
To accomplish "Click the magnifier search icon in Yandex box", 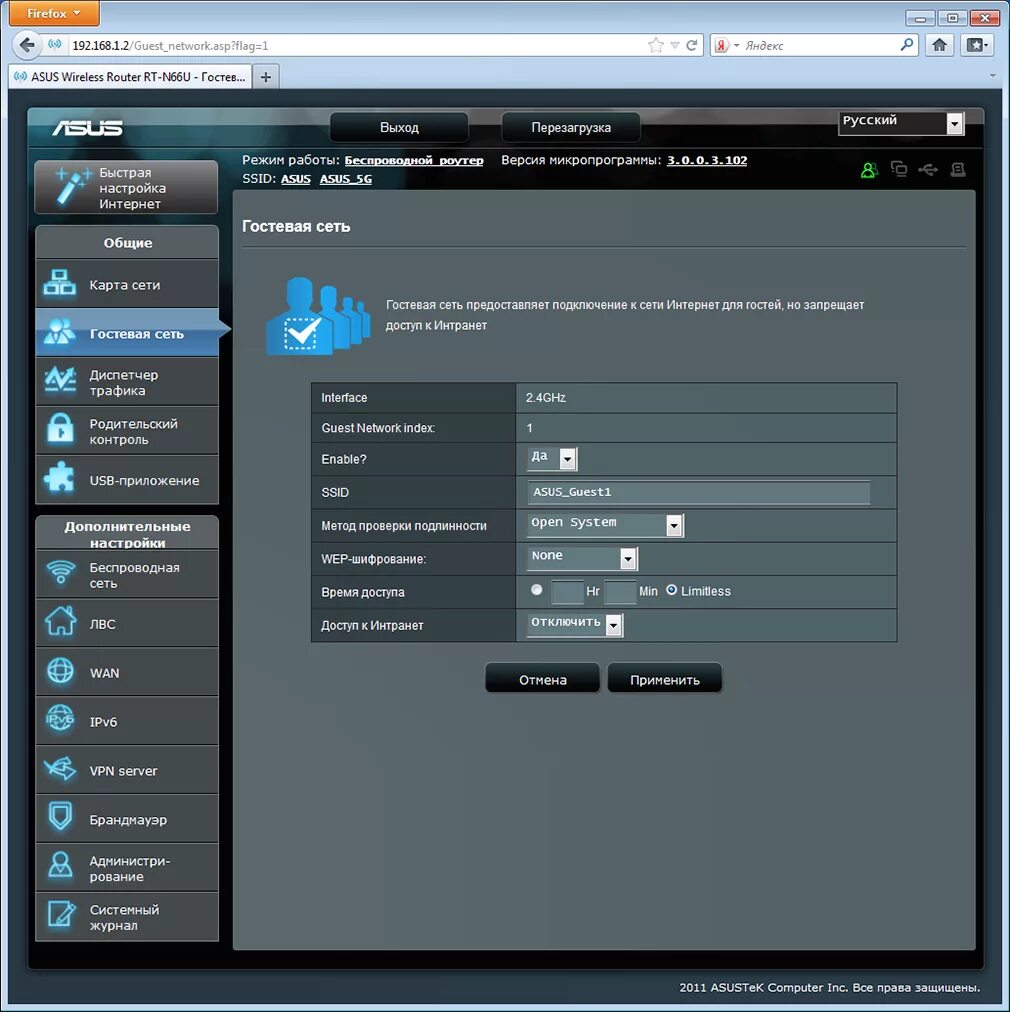I will [907, 45].
